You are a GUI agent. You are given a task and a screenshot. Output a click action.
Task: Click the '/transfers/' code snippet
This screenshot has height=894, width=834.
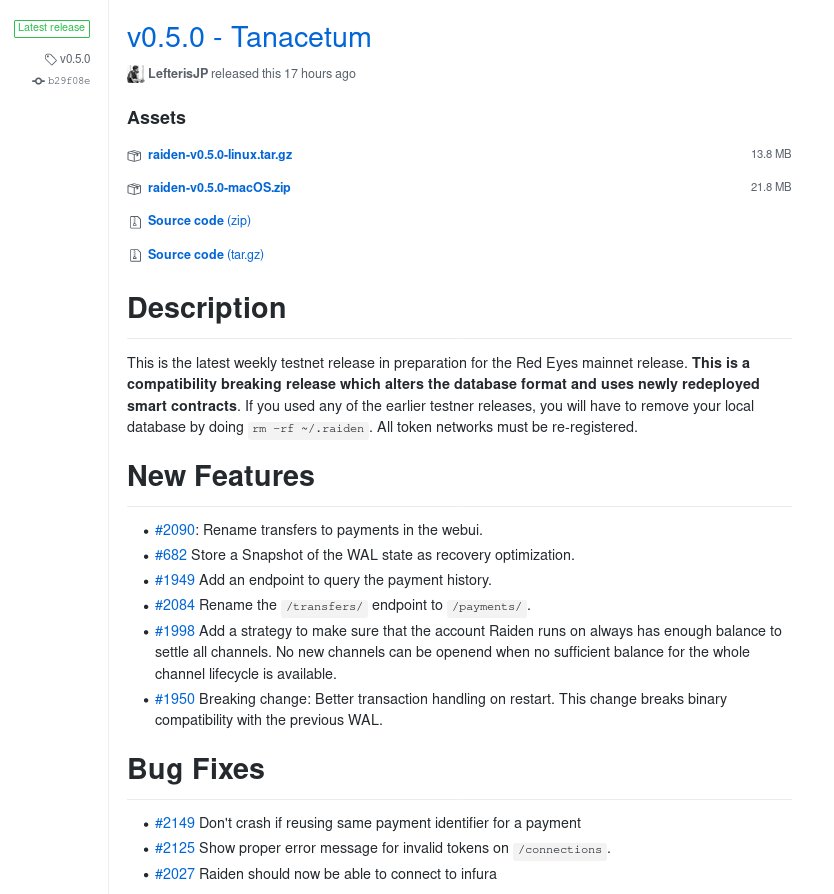click(324, 607)
